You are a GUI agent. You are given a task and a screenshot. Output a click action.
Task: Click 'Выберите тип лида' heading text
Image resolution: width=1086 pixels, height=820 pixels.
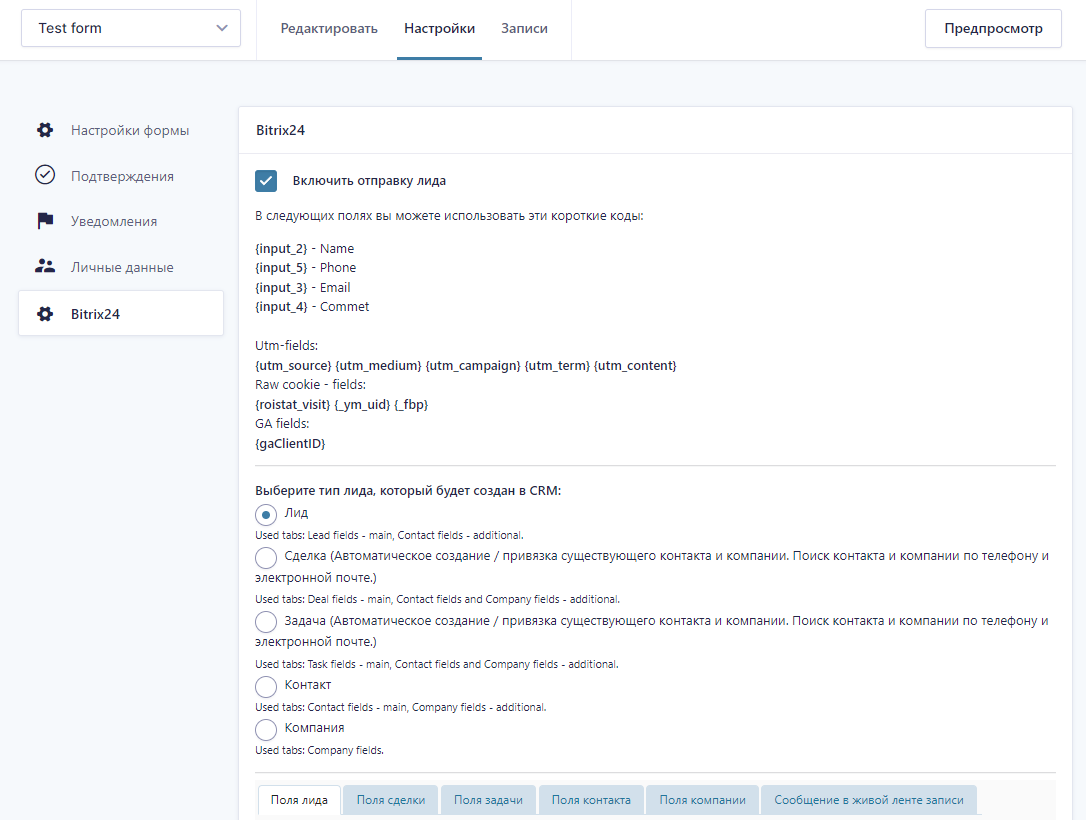coord(408,491)
